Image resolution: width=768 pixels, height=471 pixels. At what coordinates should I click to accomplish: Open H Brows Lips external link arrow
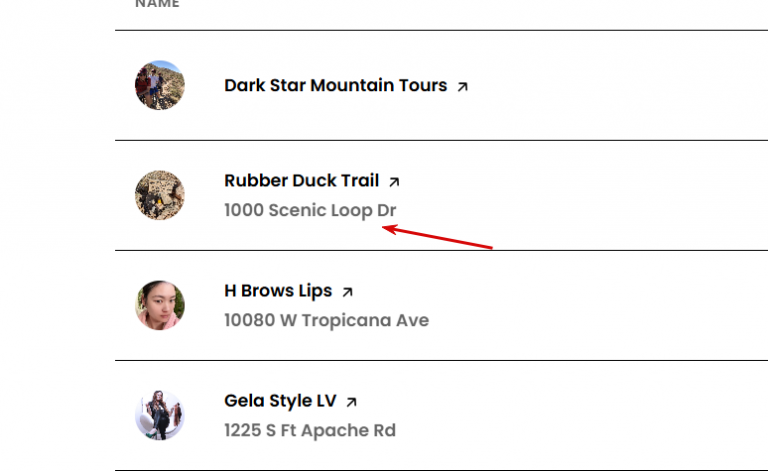pos(347,292)
